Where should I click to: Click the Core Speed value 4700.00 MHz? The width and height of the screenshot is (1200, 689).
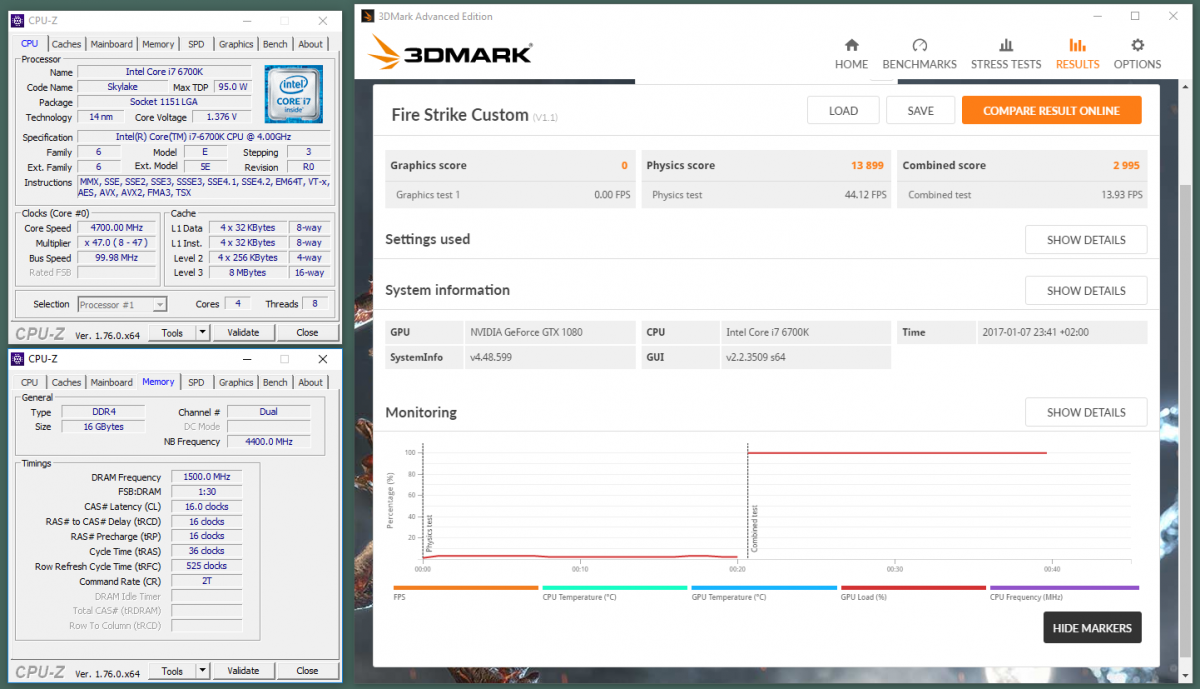click(x=116, y=228)
